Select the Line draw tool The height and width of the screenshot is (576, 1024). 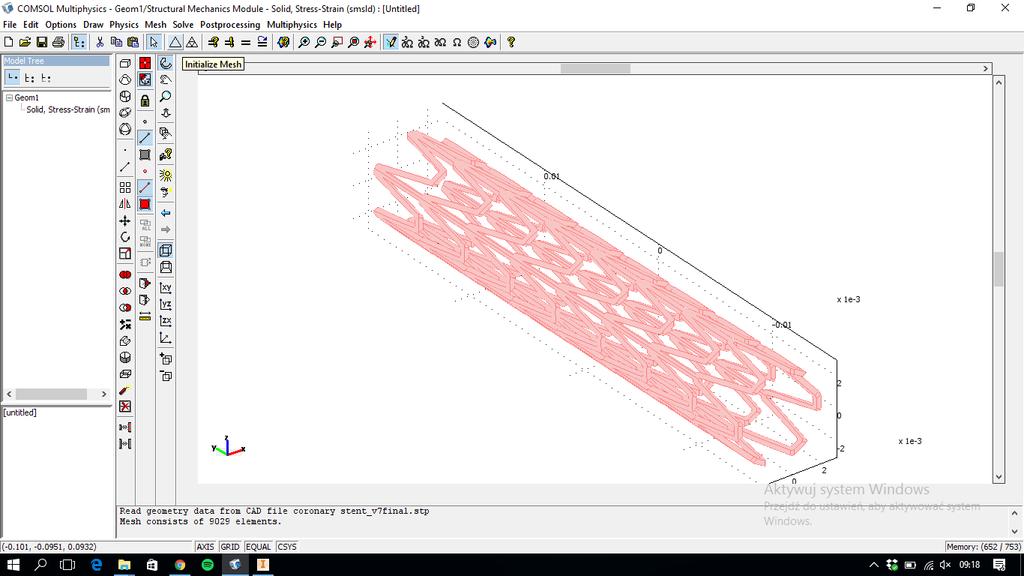[x=125, y=167]
